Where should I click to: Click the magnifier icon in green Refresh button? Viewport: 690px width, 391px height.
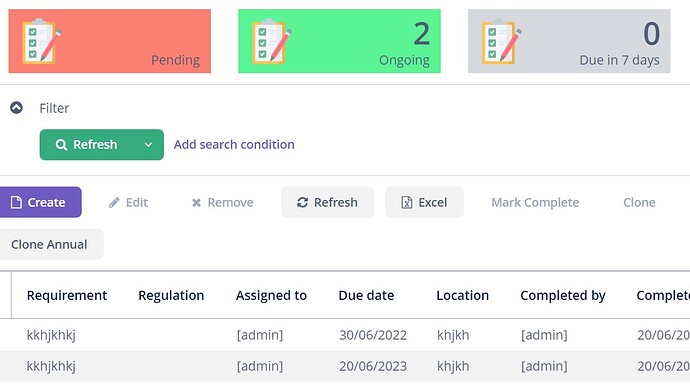[61, 145]
